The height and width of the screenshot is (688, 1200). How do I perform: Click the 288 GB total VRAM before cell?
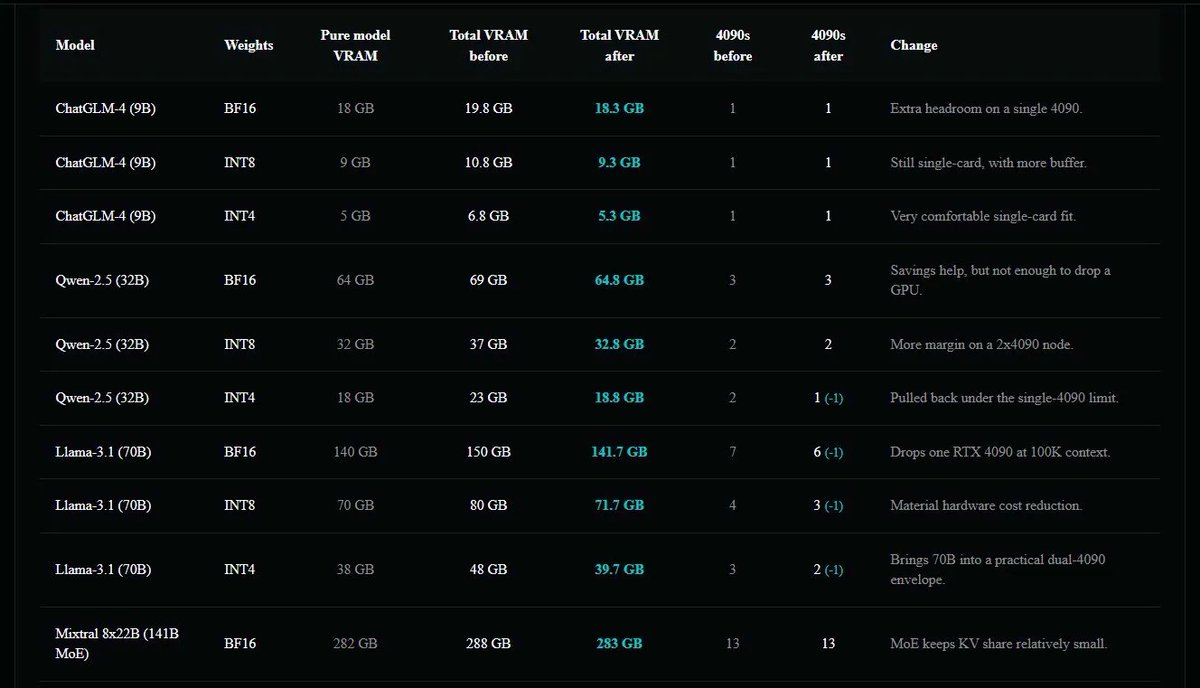pos(488,644)
